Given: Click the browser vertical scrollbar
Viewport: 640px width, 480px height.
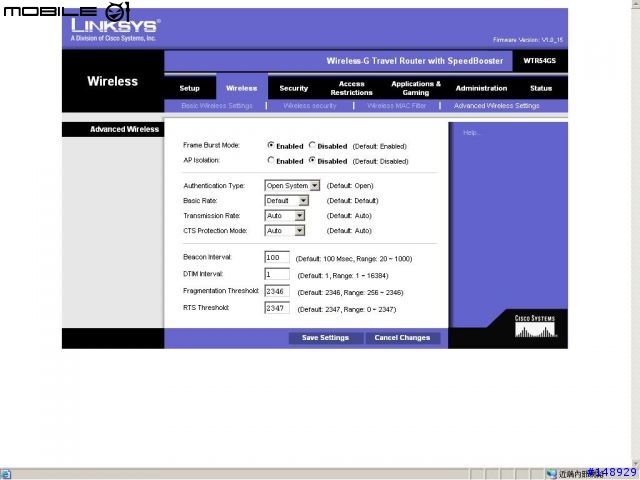Looking at the screenshot, I should pos(636,233).
